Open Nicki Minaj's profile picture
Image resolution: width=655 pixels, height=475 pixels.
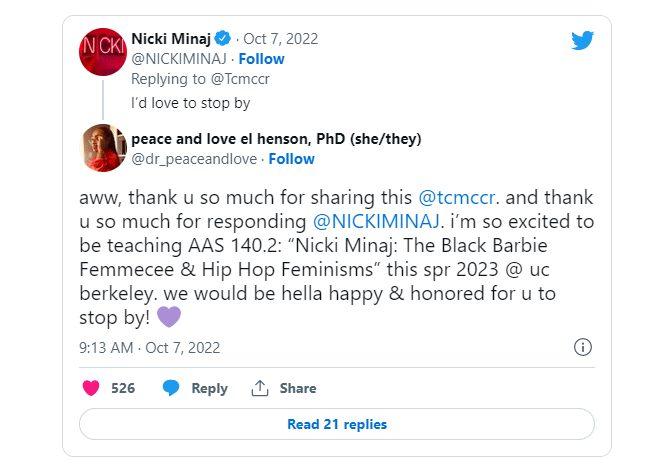[x=102, y=49]
